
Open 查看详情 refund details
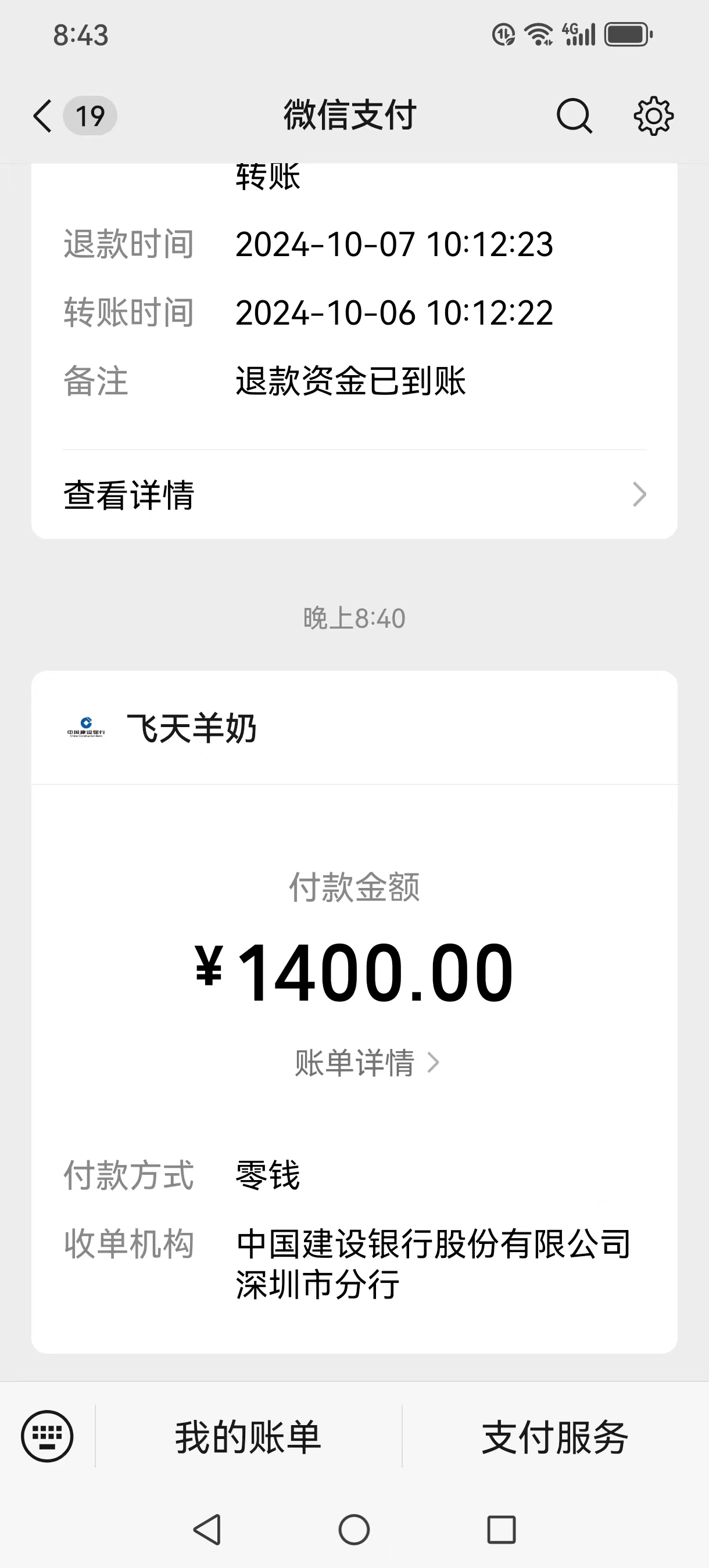129,494
